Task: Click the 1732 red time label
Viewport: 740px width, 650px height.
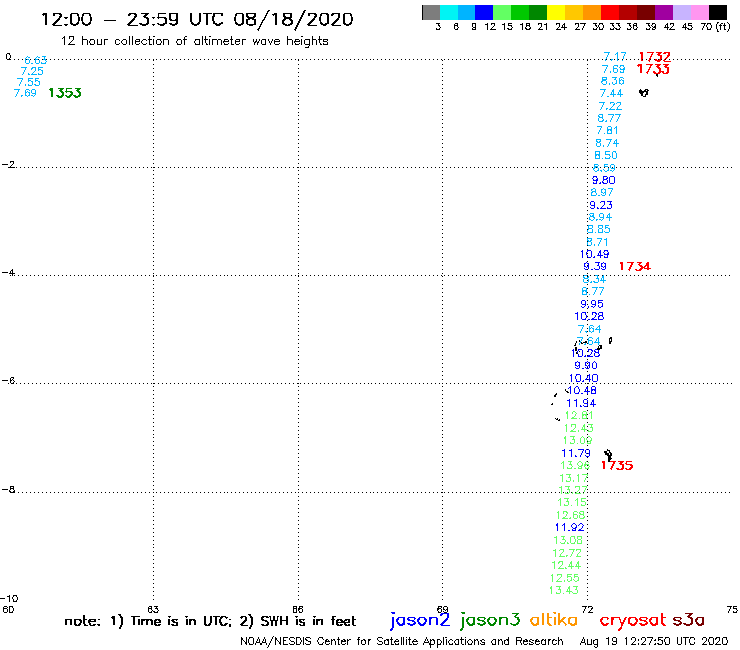Action: (654, 57)
